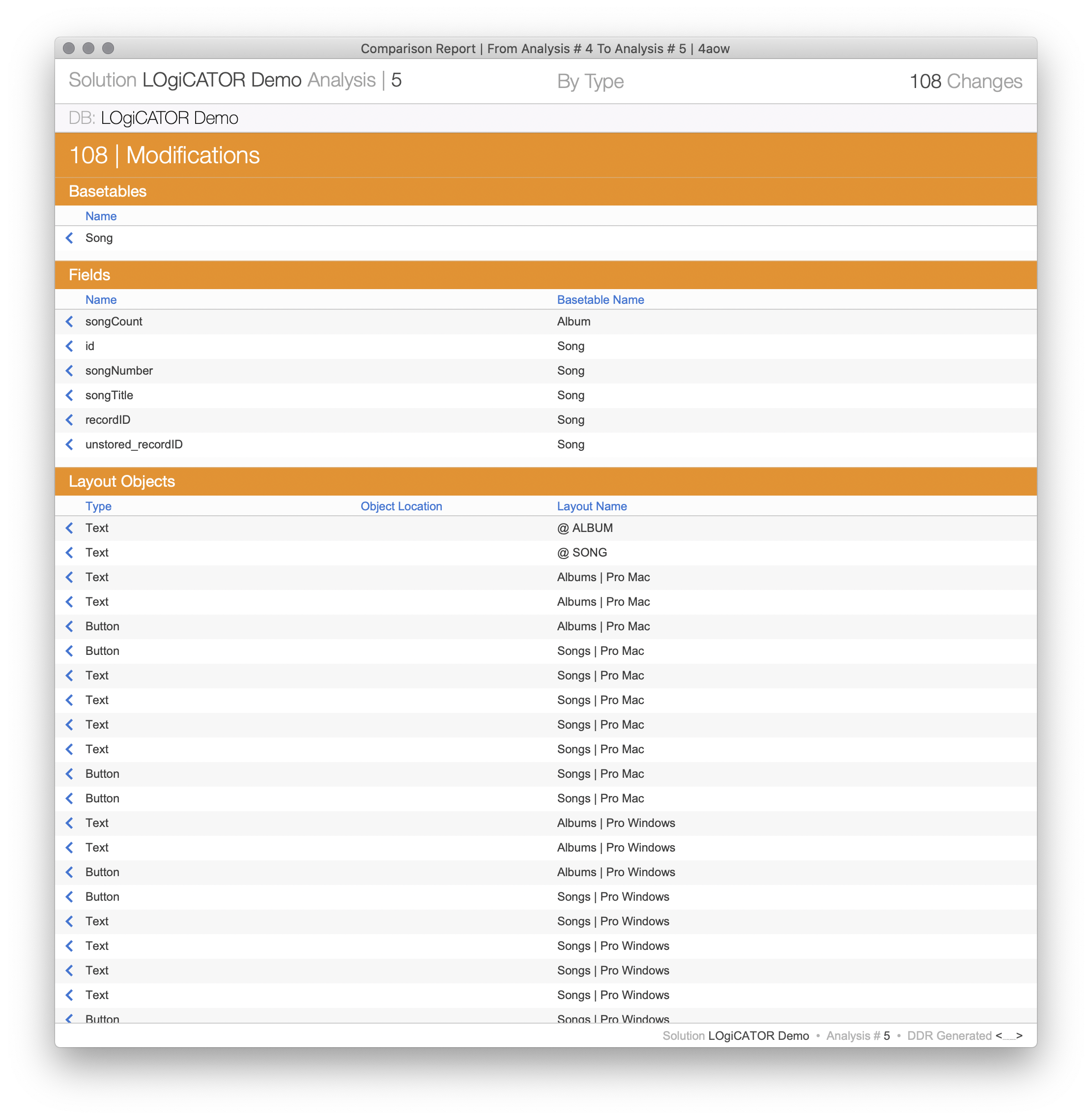The width and height of the screenshot is (1092, 1120).
Task: Click the chevron next to the id field
Action: (x=70, y=346)
